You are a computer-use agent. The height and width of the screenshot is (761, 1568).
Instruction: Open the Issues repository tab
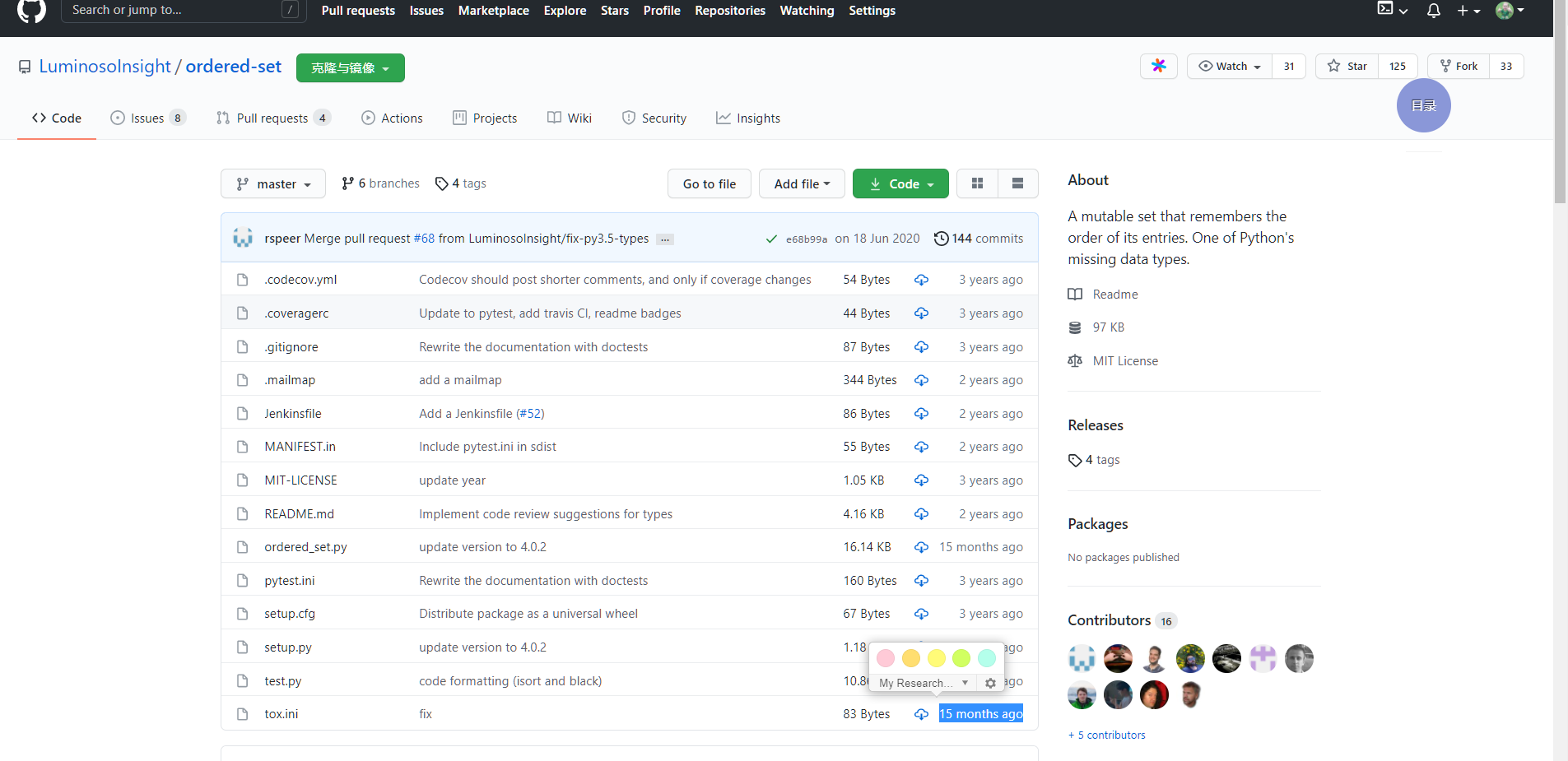(148, 118)
